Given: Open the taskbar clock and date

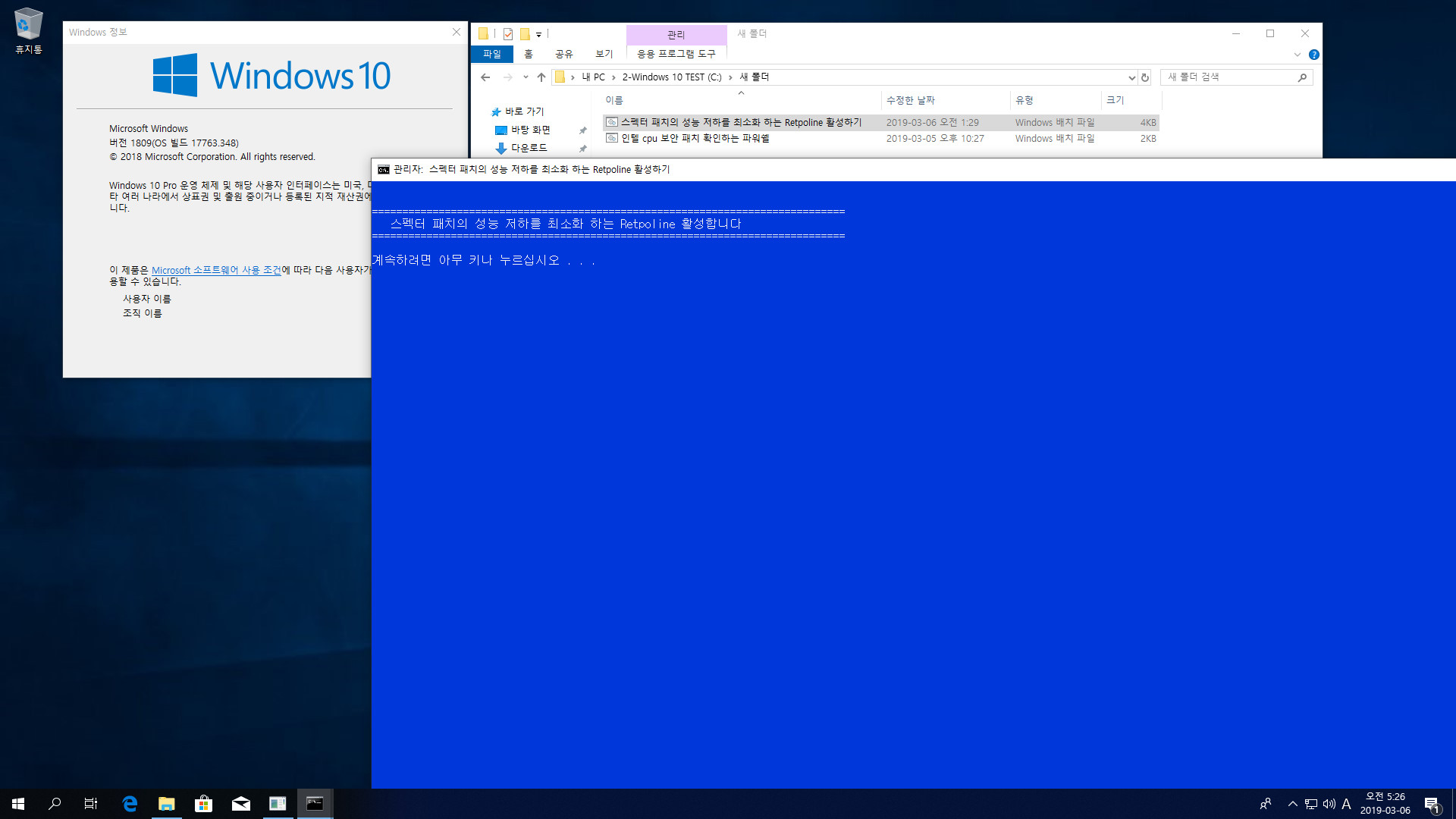Looking at the screenshot, I should tap(1385, 804).
